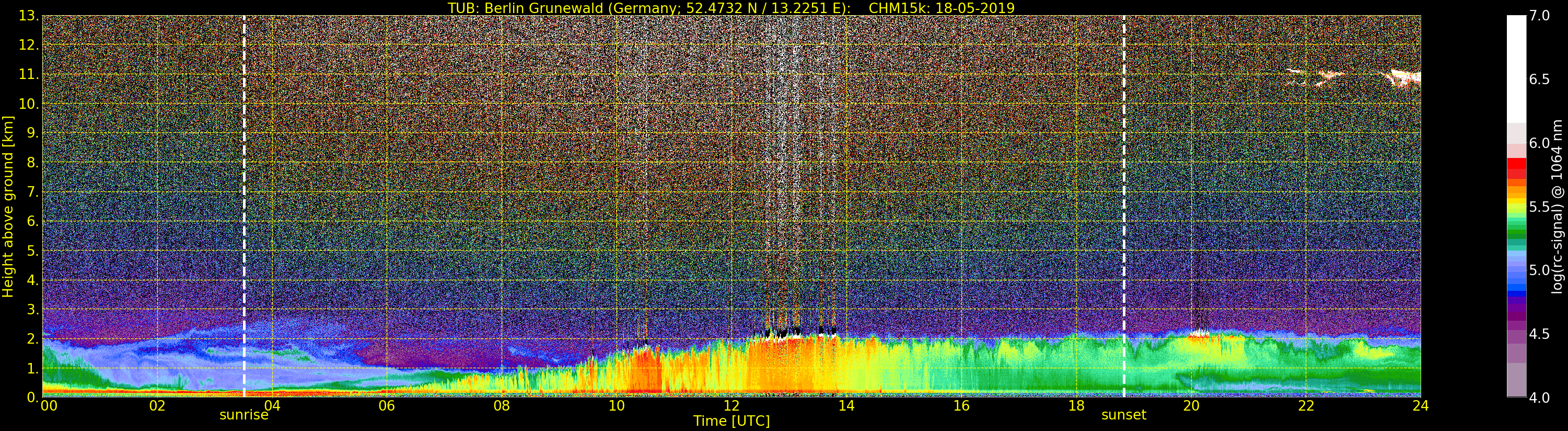Screen dimensions: 1568x431
Task: Click colorbar tick value "6.0"
Action: point(1539,143)
